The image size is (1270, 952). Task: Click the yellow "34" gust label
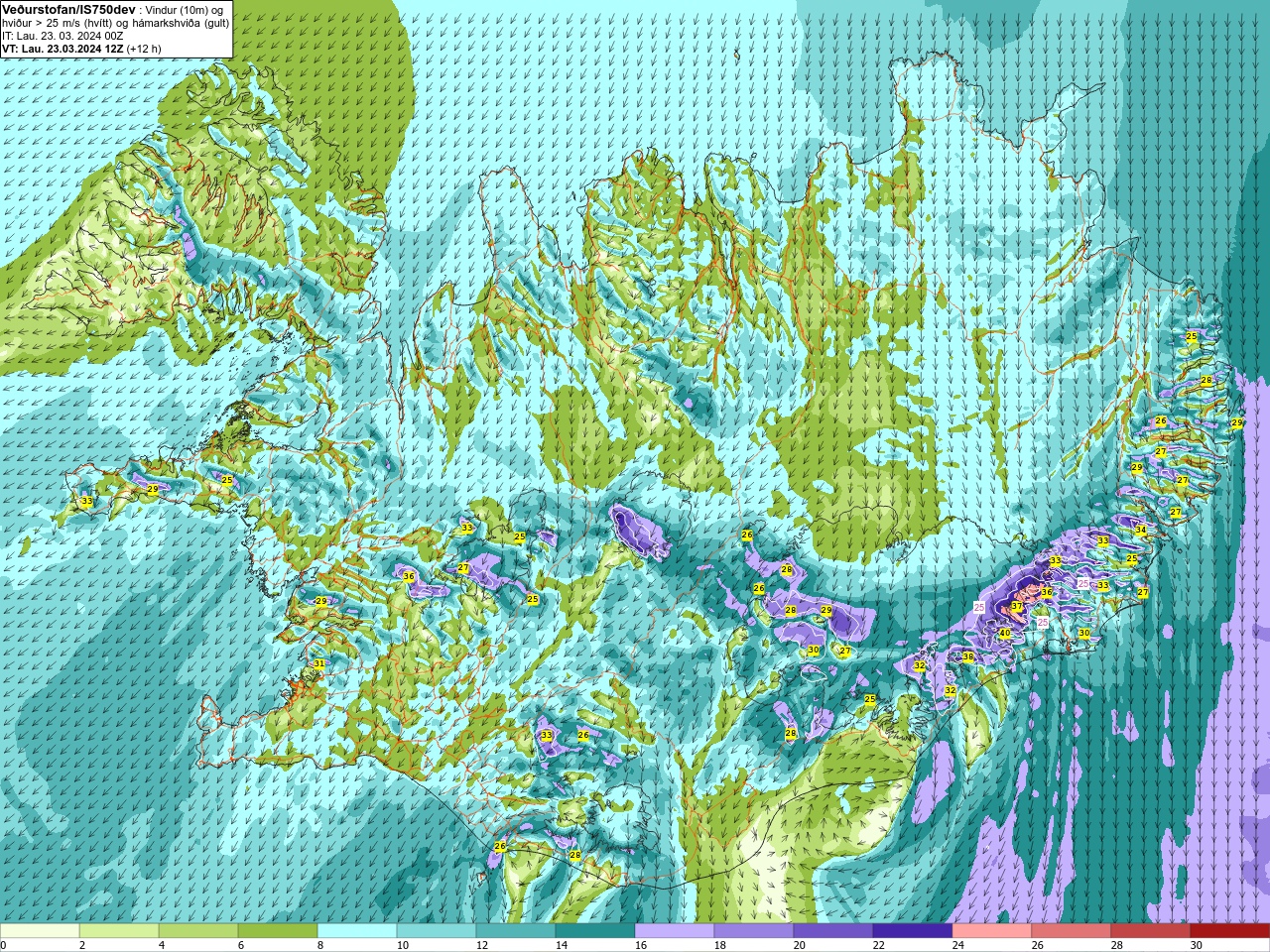(x=1140, y=530)
